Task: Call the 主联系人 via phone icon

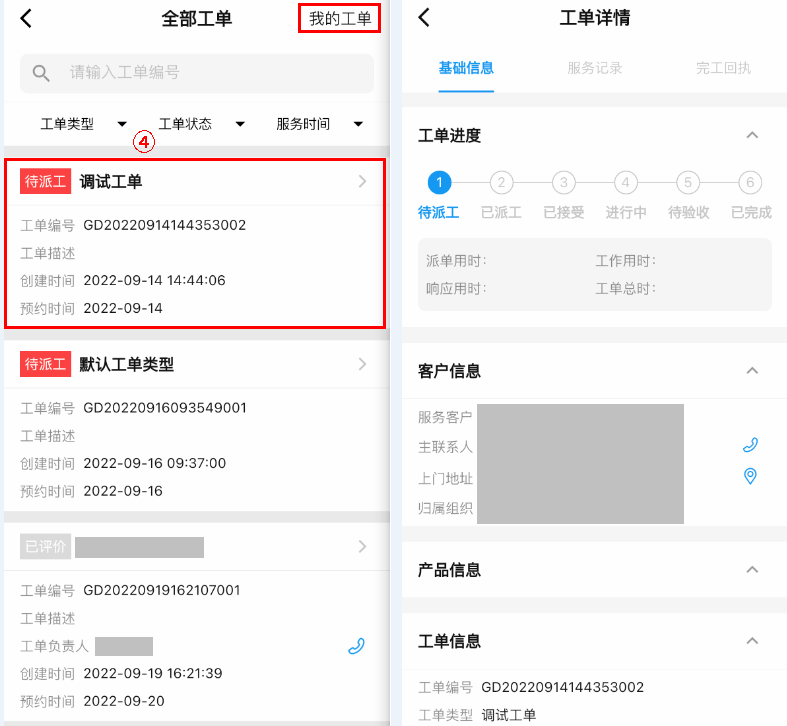Action: [x=750, y=445]
